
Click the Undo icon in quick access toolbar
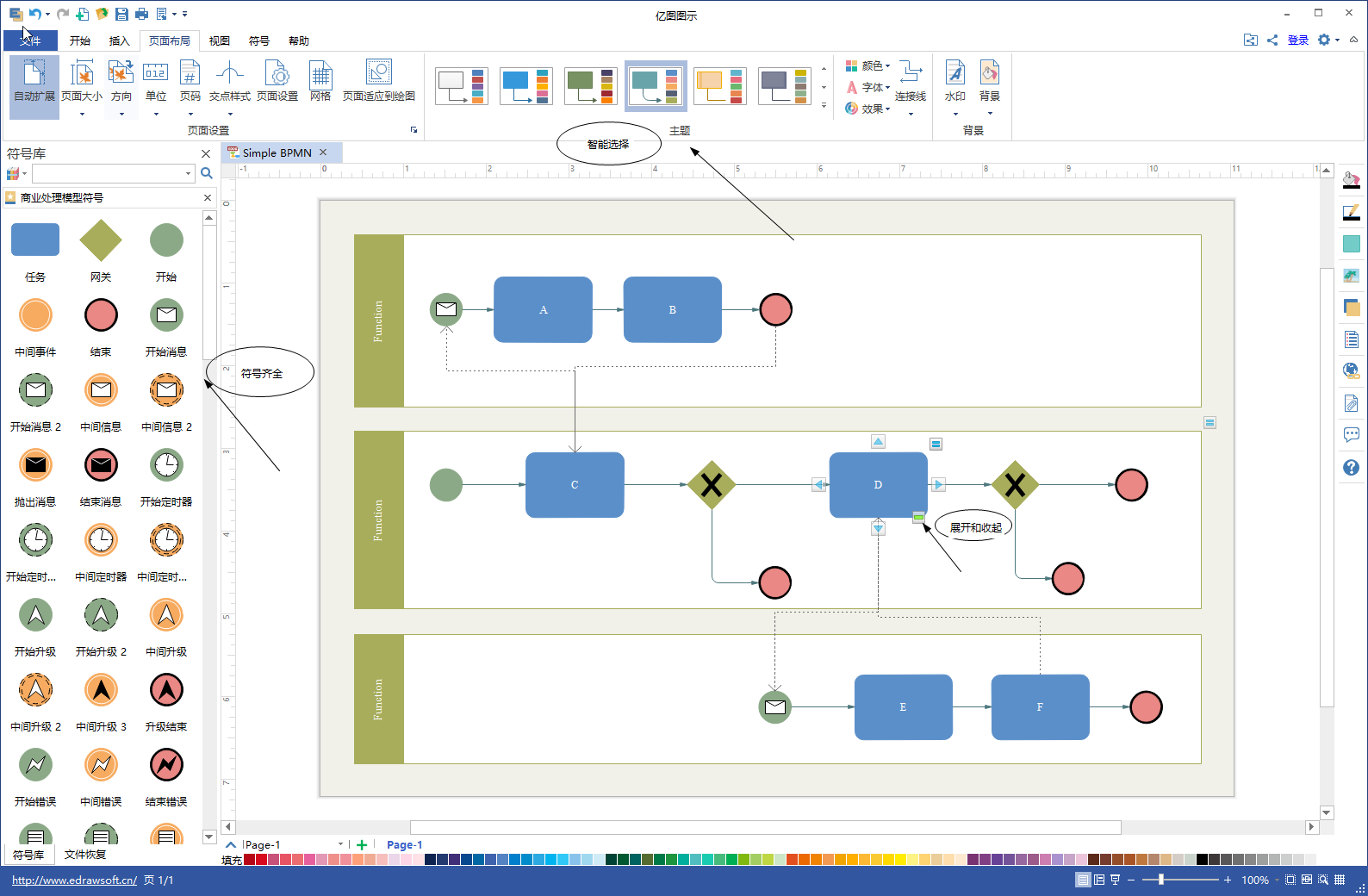pos(34,14)
